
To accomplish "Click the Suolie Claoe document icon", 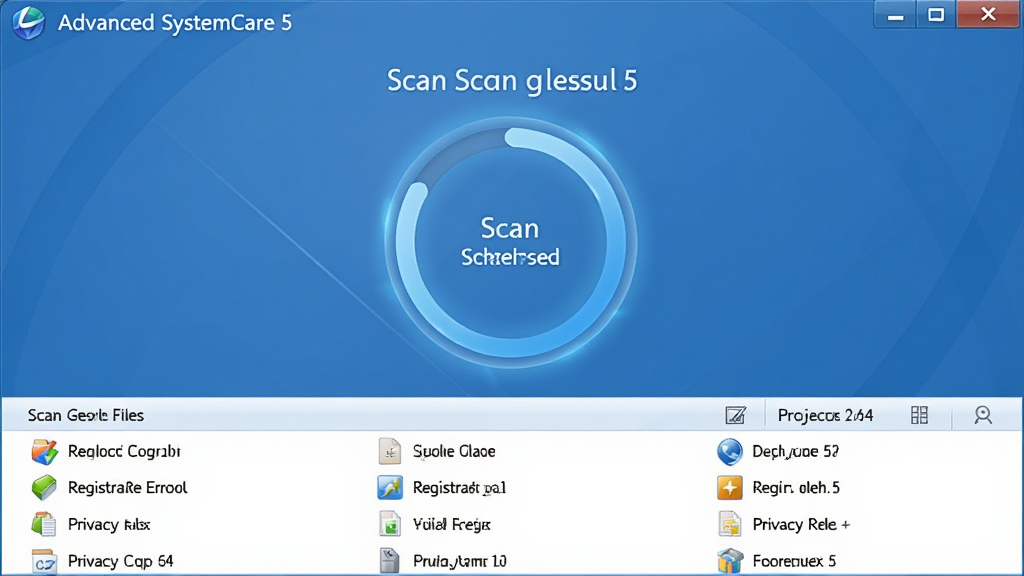I will pos(390,451).
